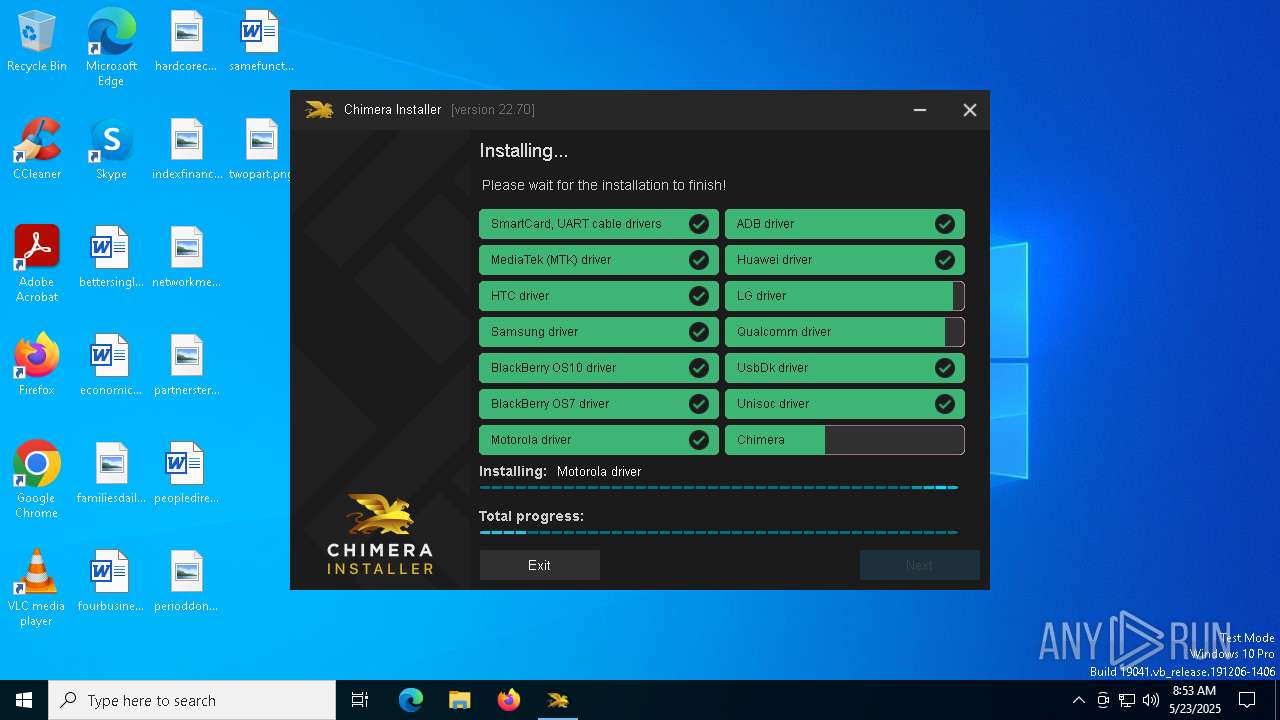The image size is (1280, 720).
Task: Click the Chimera griffin icon in title bar
Action: tap(319, 110)
